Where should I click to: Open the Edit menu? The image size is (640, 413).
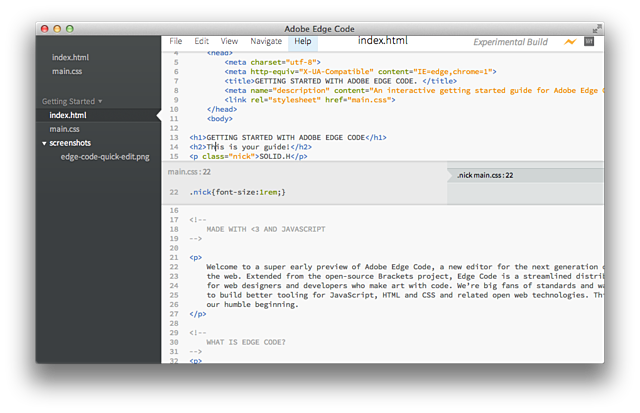[201, 41]
